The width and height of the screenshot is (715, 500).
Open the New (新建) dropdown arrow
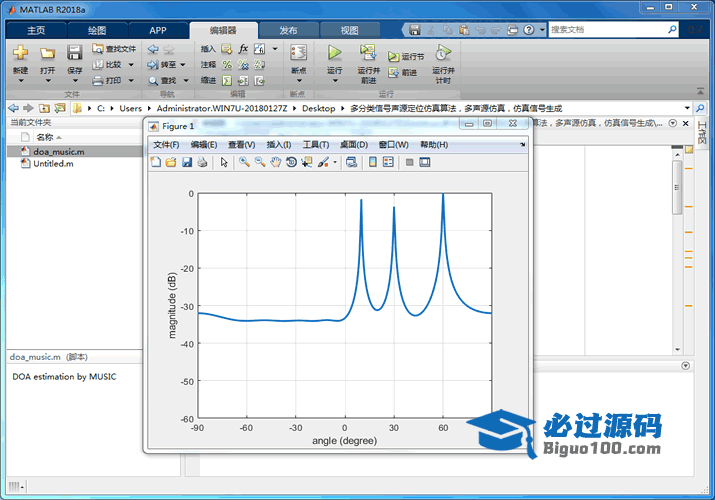click(x=20, y=80)
